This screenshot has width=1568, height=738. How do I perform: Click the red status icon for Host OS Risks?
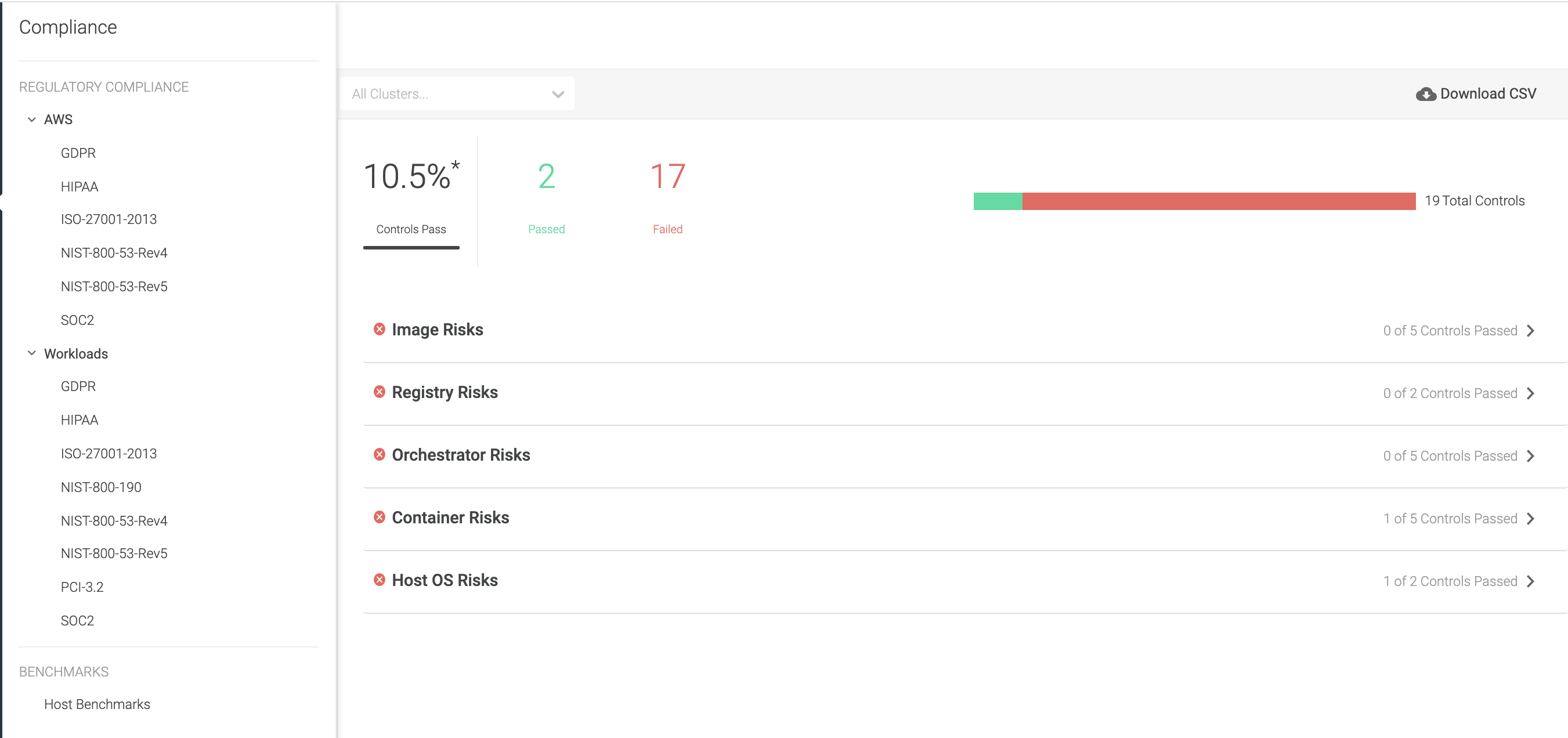tap(379, 580)
